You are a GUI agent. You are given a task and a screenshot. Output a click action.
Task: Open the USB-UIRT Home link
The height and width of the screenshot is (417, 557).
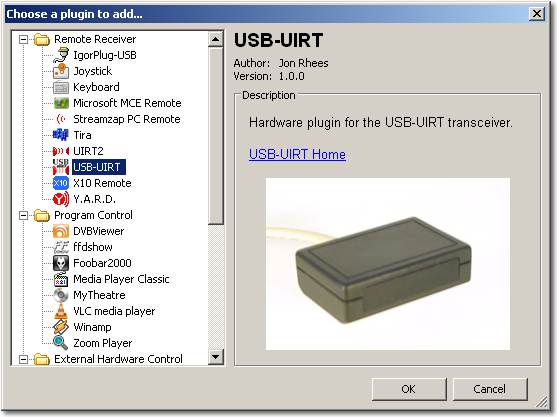pyautogui.click(x=297, y=155)
